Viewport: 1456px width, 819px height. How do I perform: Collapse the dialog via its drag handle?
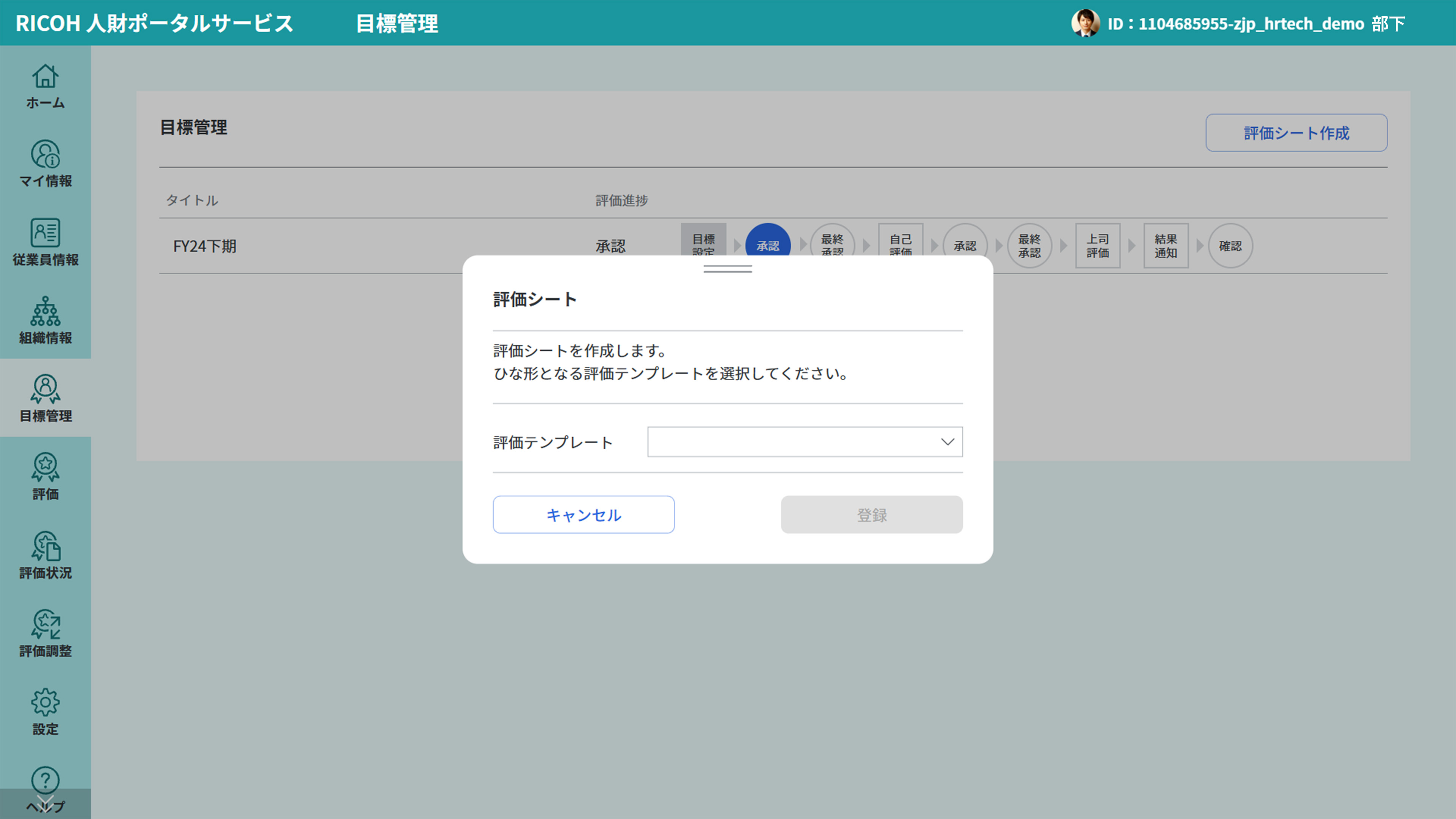pyautogui.click(x=728, y=270)
